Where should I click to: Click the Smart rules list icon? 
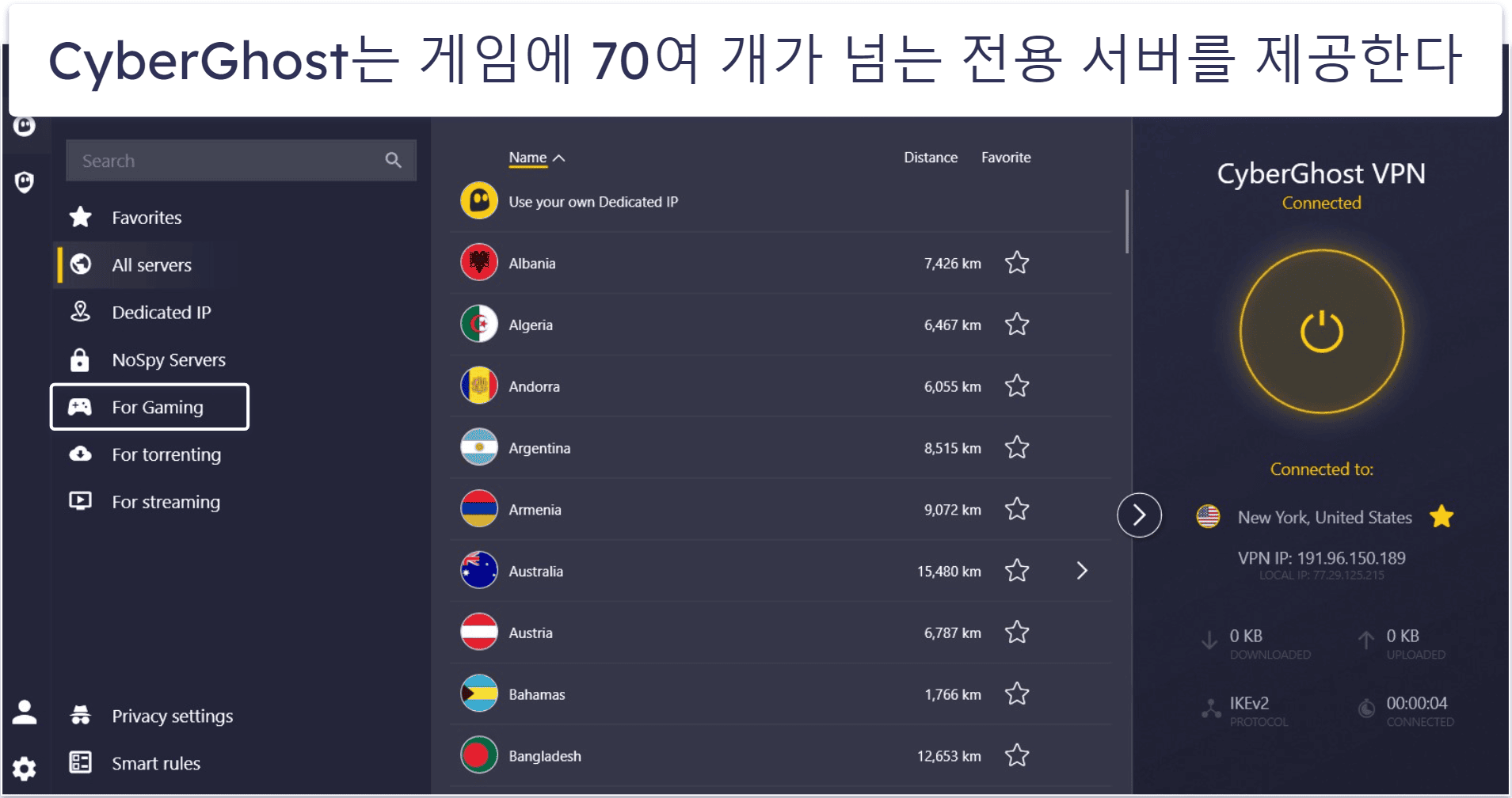[81, 762]
